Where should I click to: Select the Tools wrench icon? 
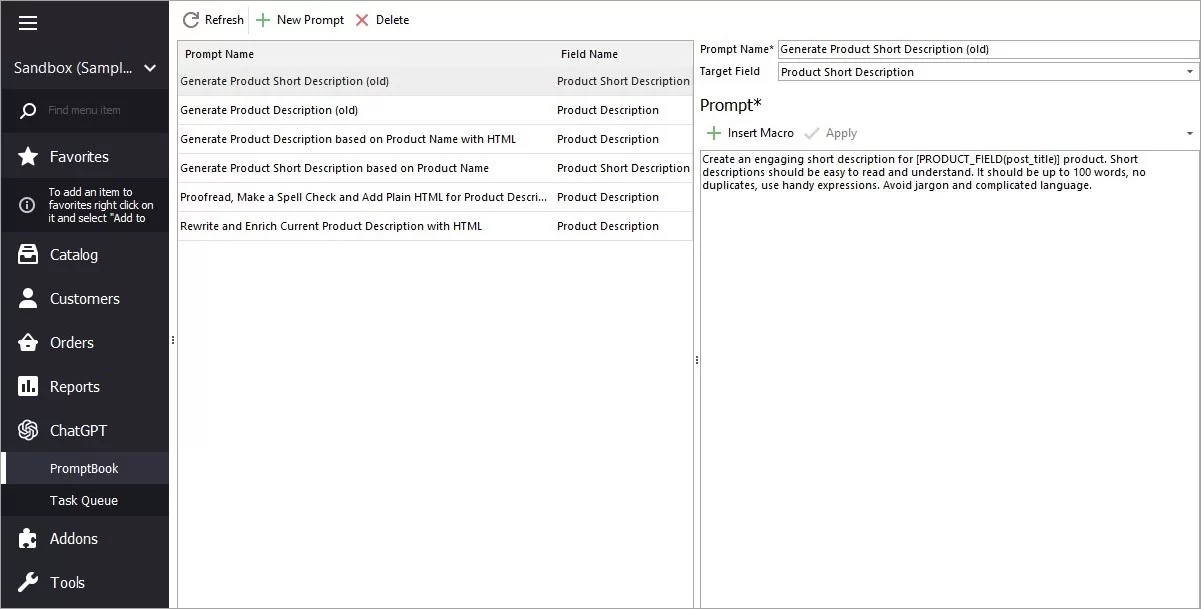(x=27, y=582)
